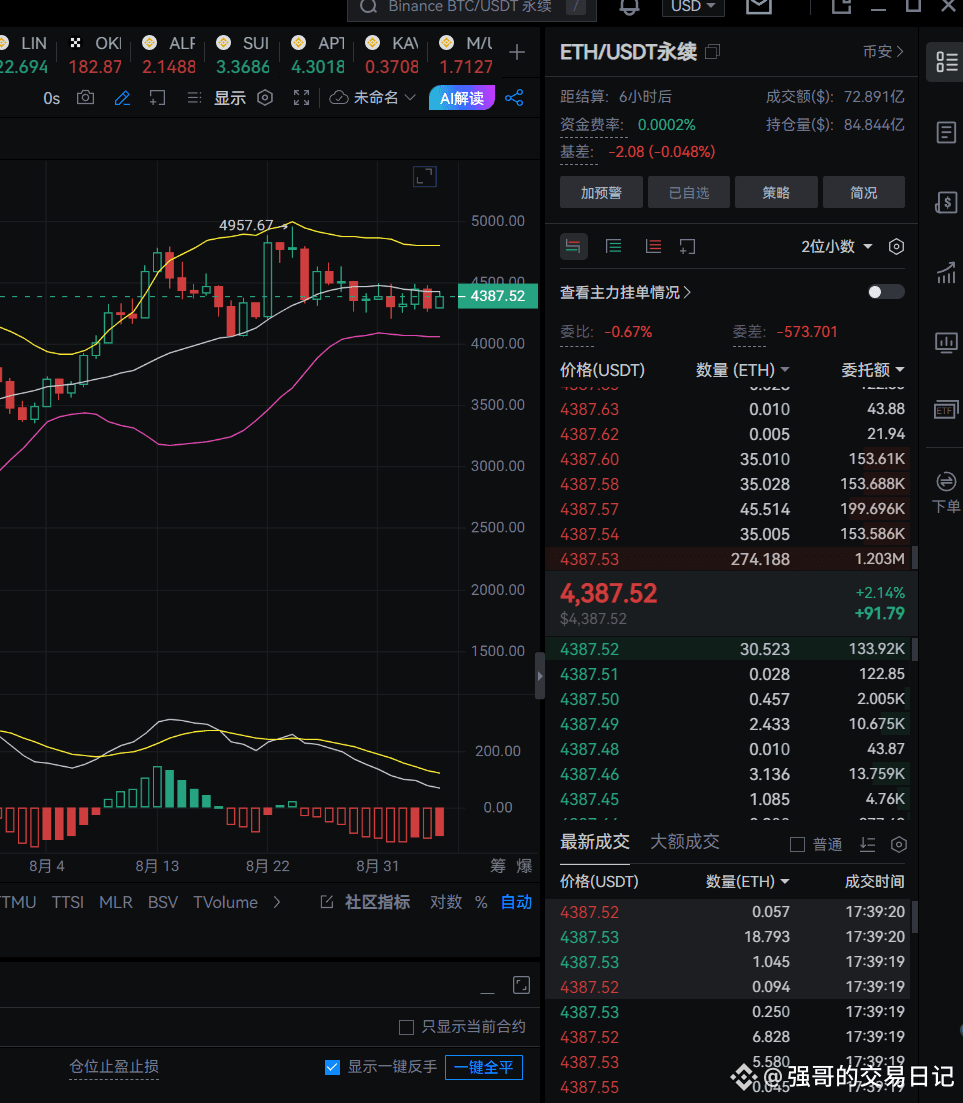The width and height of the screenshot is (963, 1103).
Task: Check the 普通 checkbox in trades
Action: point(797,844)
